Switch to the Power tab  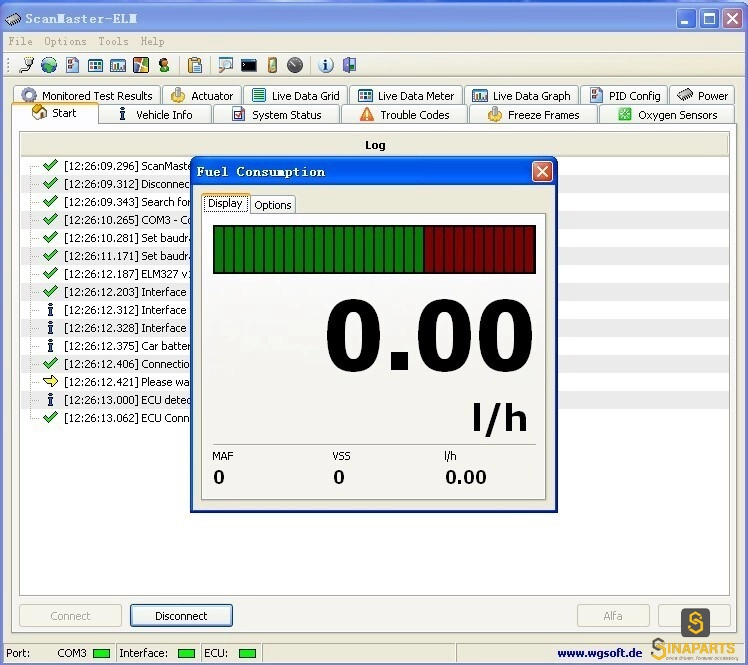[702, 95]
